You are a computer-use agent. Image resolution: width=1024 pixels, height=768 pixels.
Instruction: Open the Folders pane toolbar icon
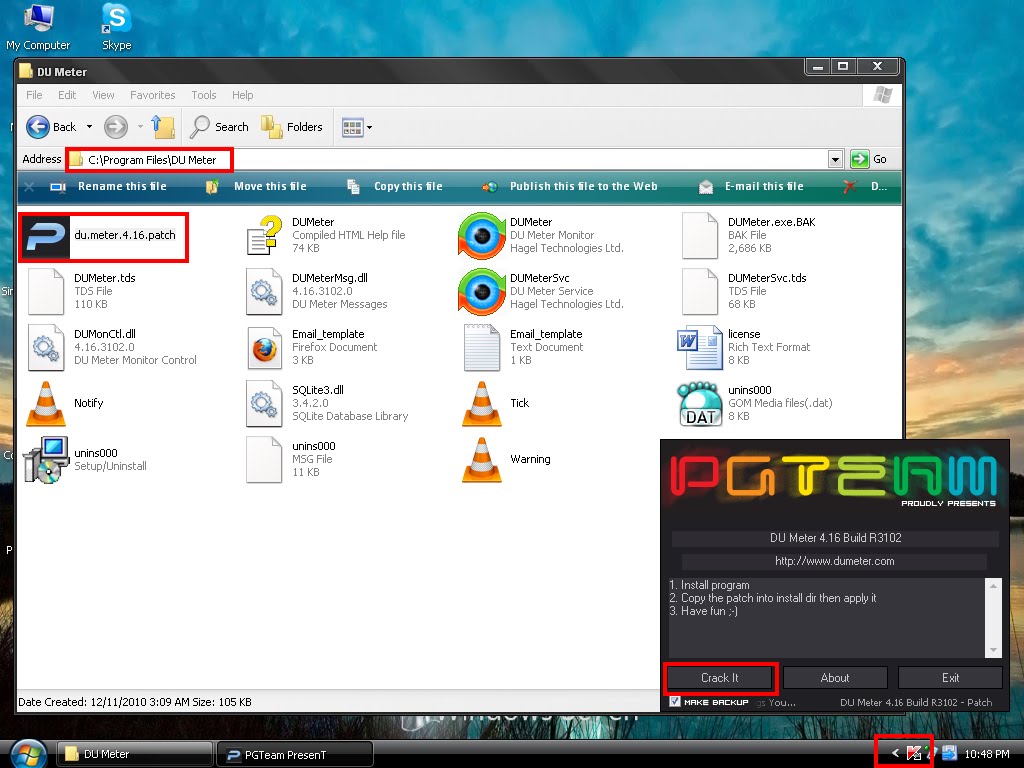click(x=271, y=127)
